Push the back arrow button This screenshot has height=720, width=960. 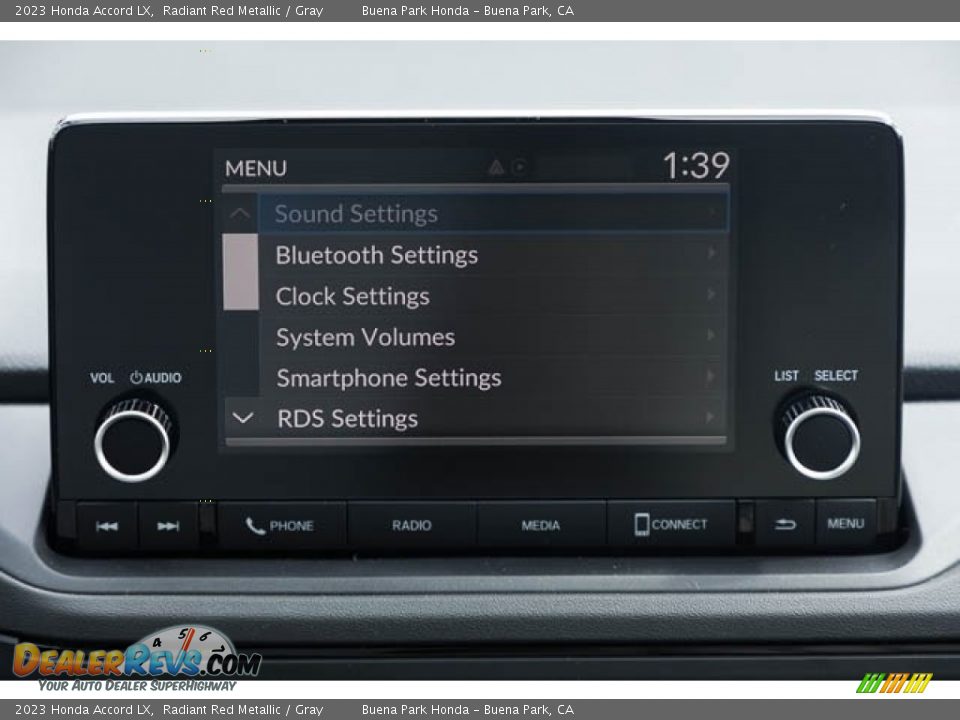click(785, 523)
